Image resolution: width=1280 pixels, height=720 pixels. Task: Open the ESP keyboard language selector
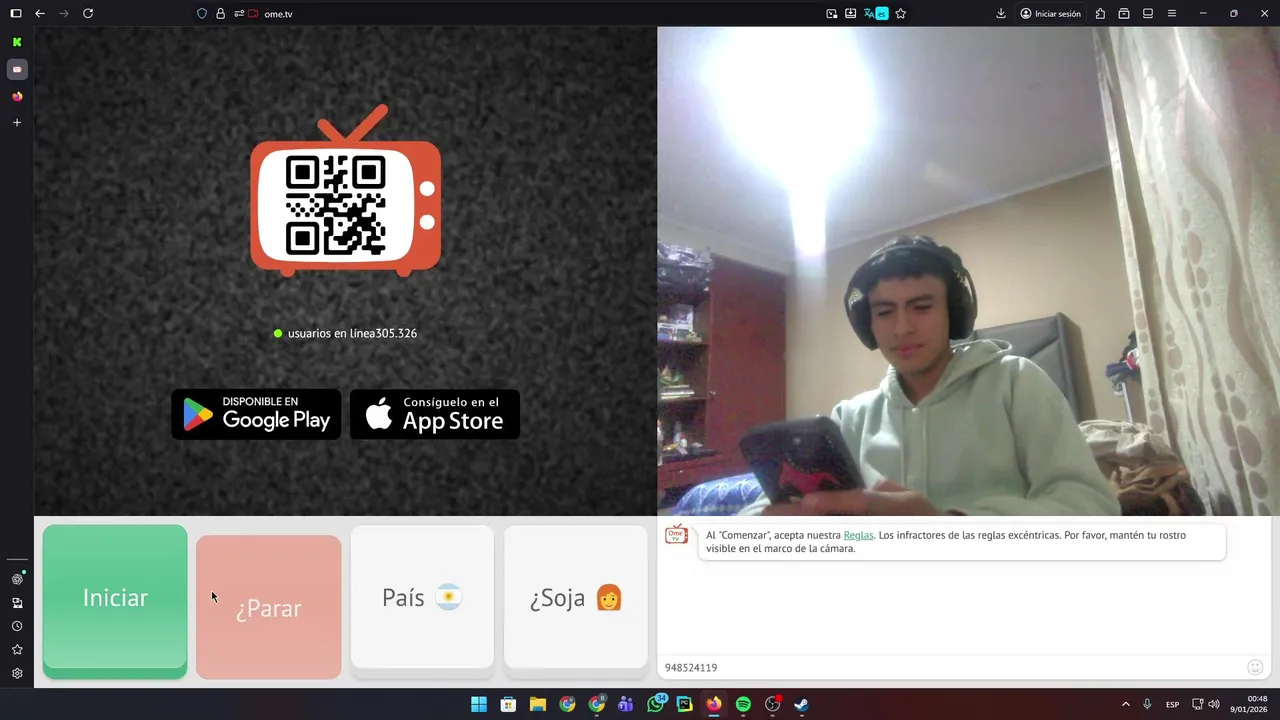[x=1172, y=704]
